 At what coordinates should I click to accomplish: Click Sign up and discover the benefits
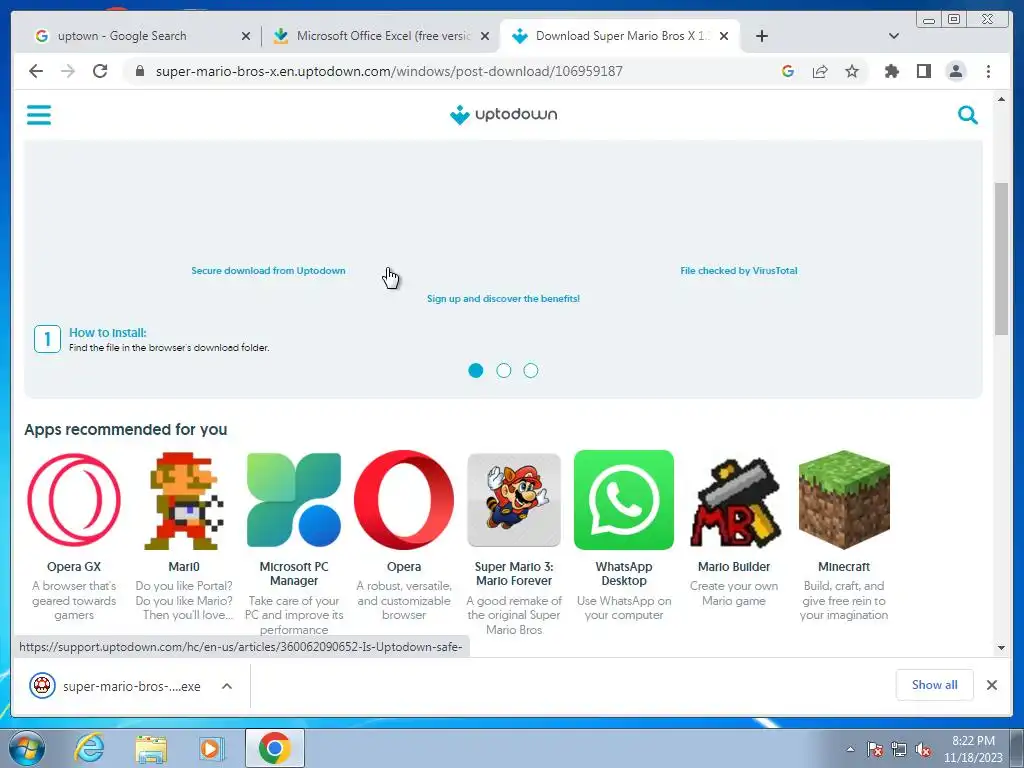click(504, 298)
